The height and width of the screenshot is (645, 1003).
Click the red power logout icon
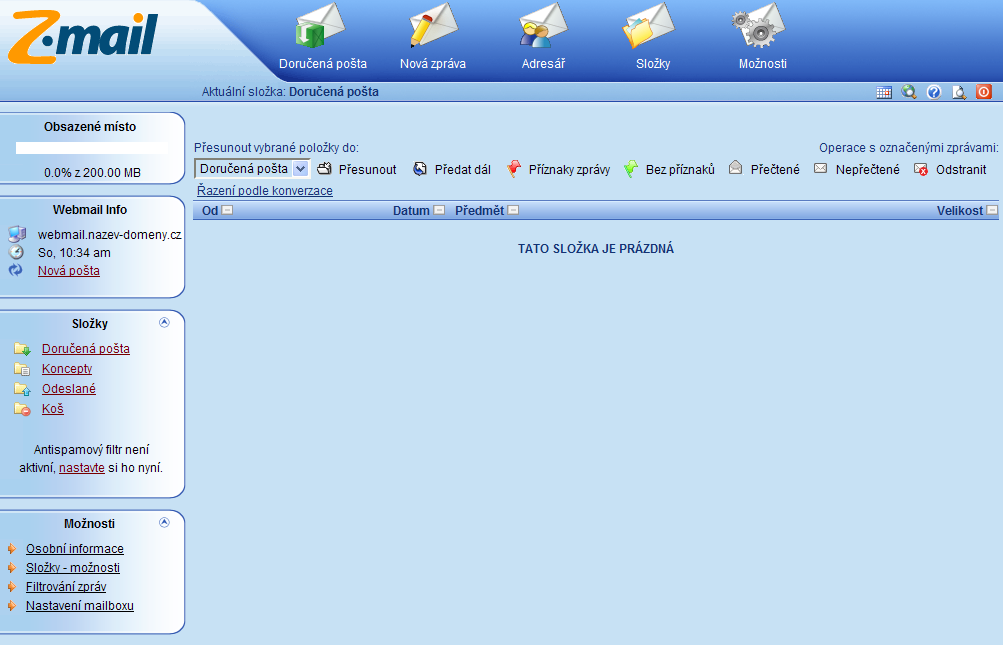(x=984, y=92)
